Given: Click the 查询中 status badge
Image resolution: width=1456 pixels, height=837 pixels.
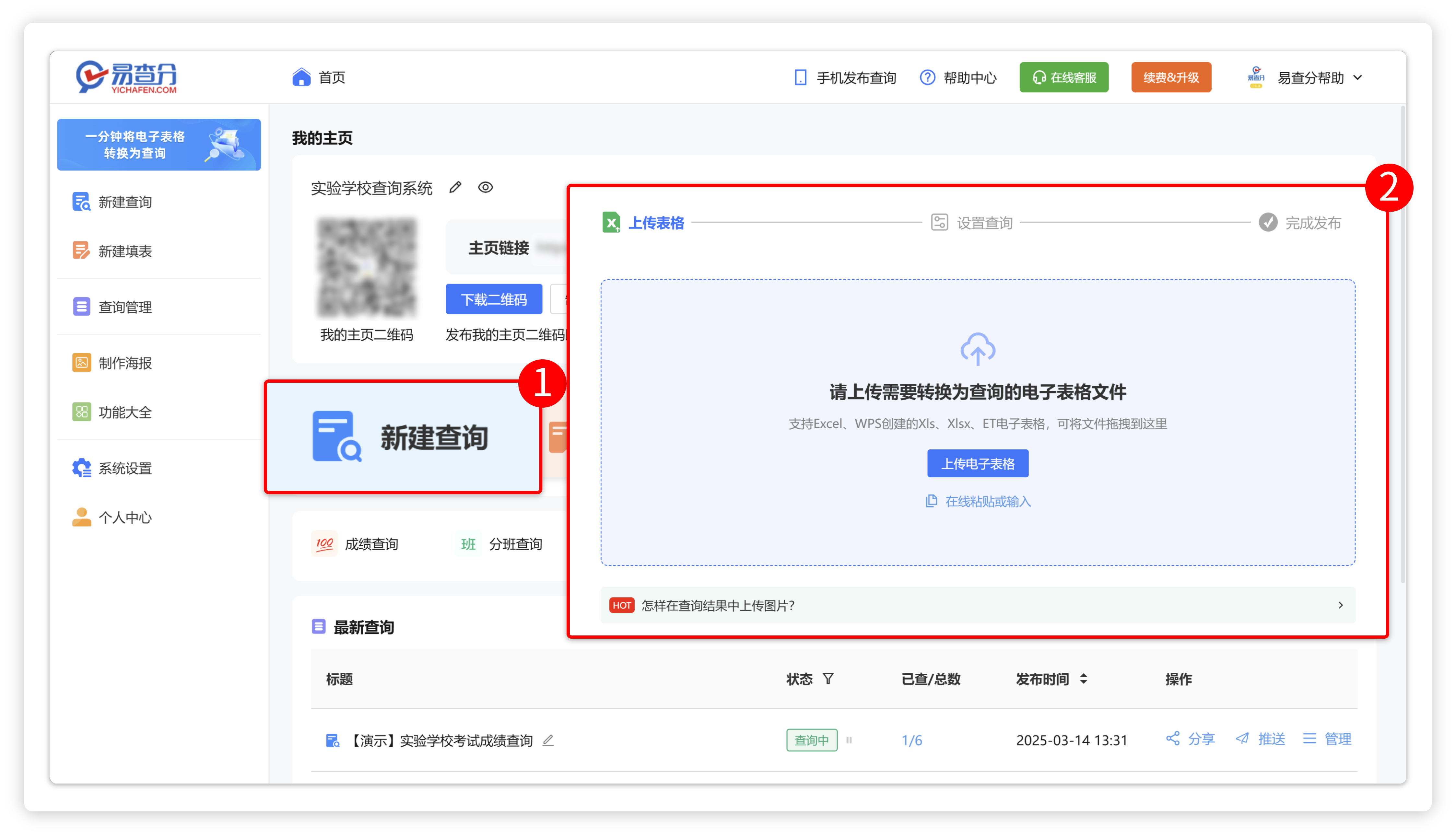Looking at the screenshot, I should 811,740.
